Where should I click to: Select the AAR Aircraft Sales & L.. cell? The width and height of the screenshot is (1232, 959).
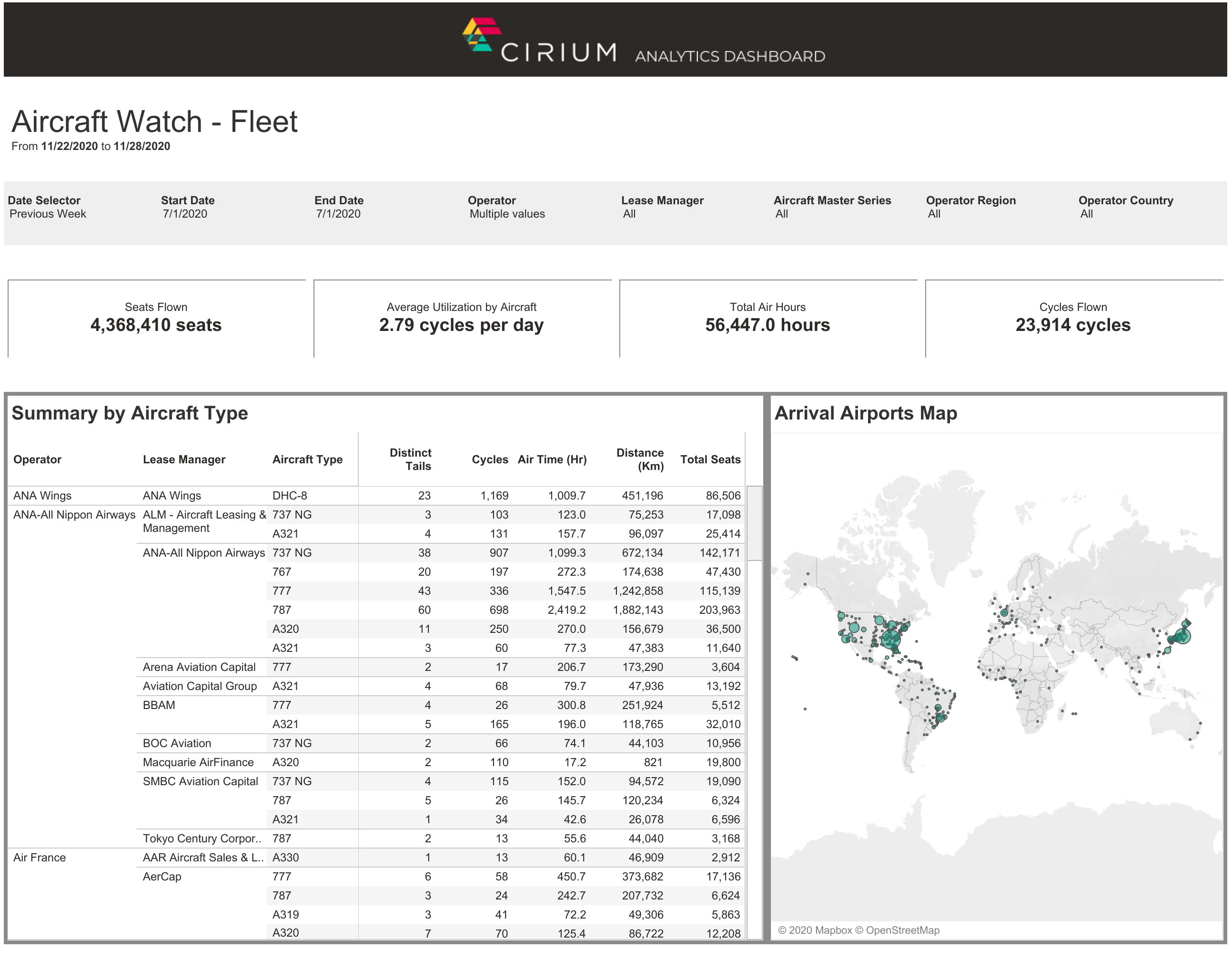[203, 858]
